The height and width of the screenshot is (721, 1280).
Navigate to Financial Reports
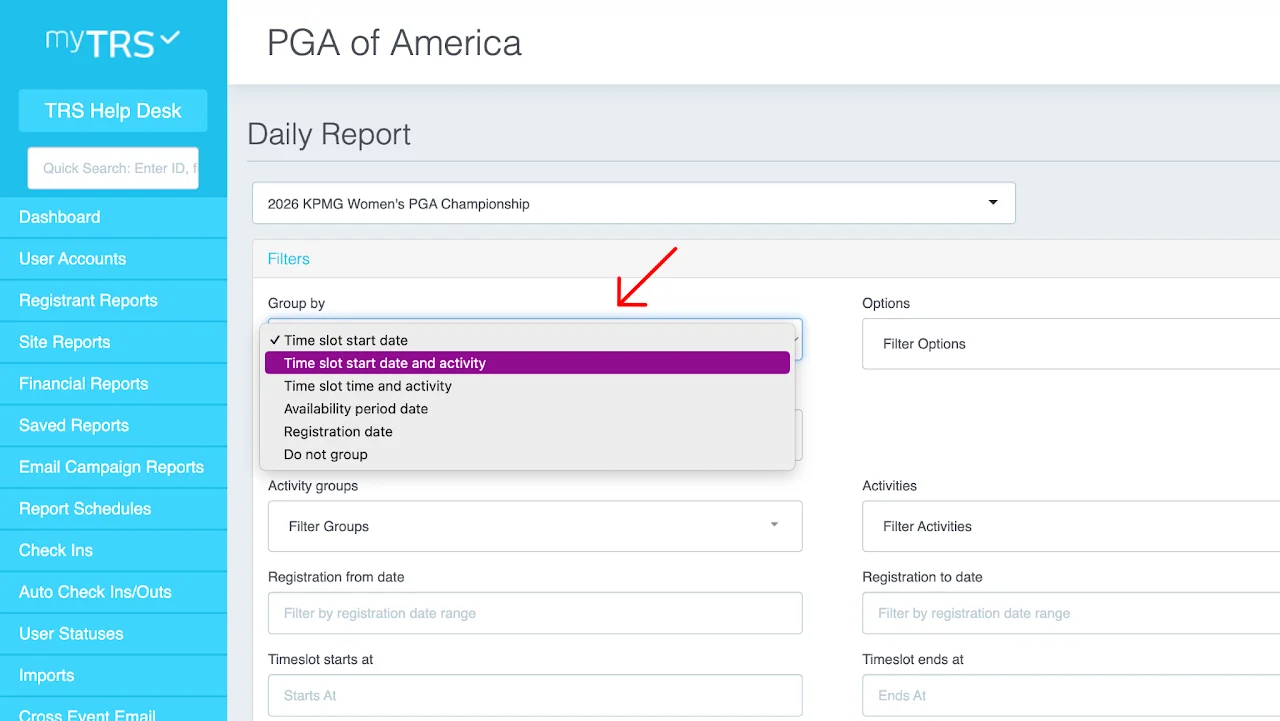point(113,384)
